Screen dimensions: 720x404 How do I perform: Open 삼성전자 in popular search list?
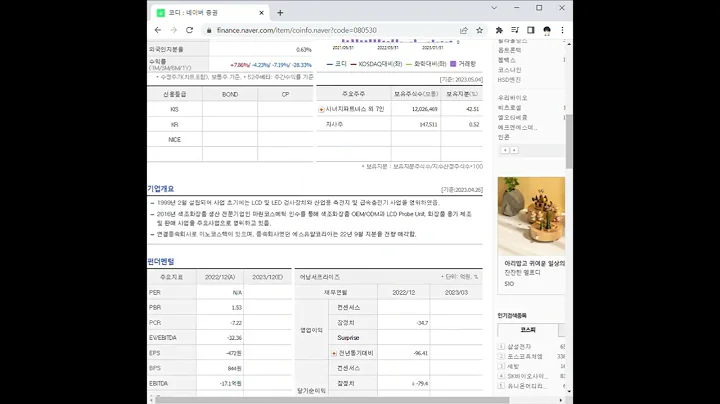click(x=519, y=347)
